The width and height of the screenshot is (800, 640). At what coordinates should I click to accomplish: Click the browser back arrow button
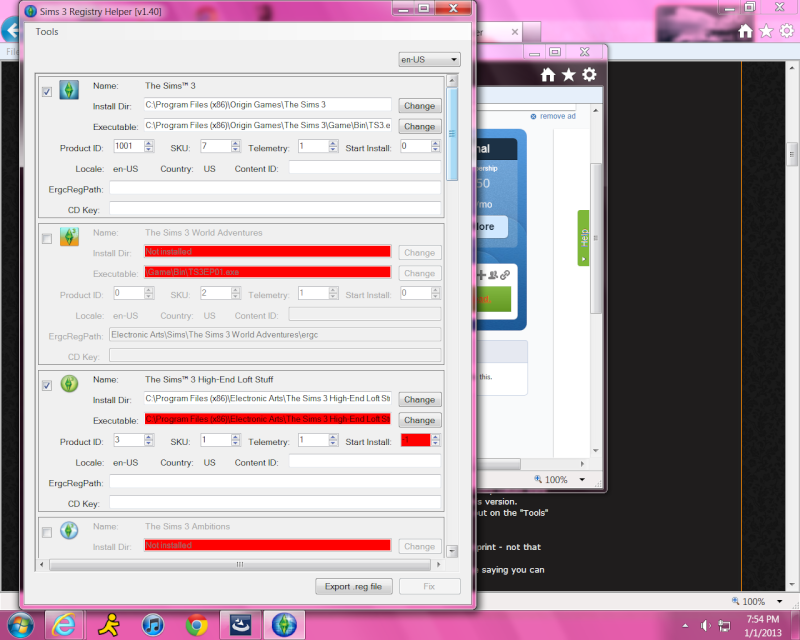[10, 30]
